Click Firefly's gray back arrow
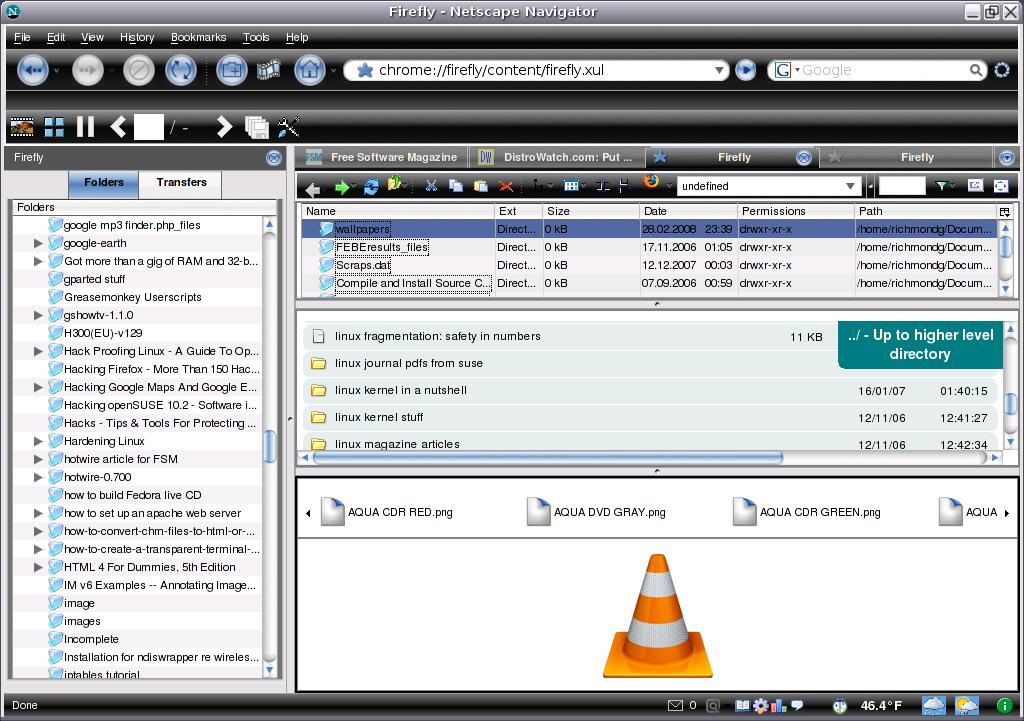This screenshot has height=721, width=1024. point(313,189)
